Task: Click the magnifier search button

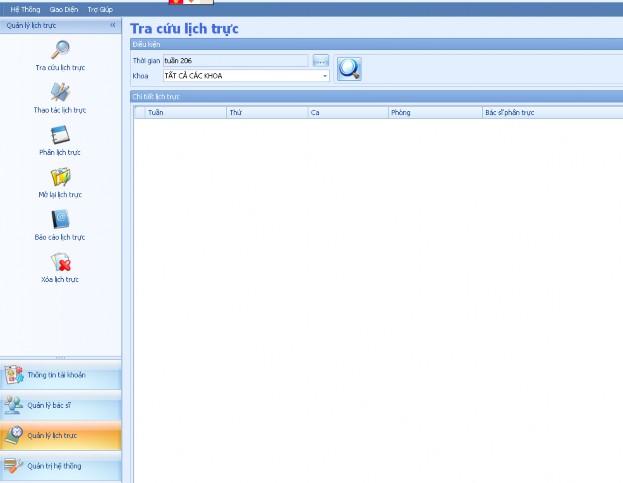Action: click(x=349, y=68)
